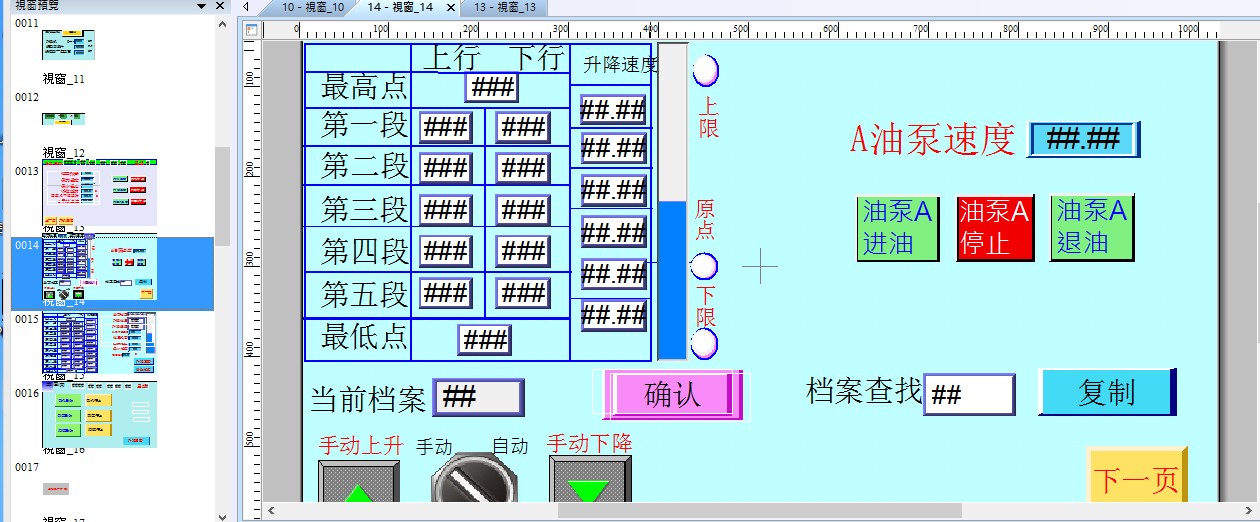Switch to the 13 - 視窗_13 tab
1260x522 pixels.
pyautogui.click(x=504, y=7)
